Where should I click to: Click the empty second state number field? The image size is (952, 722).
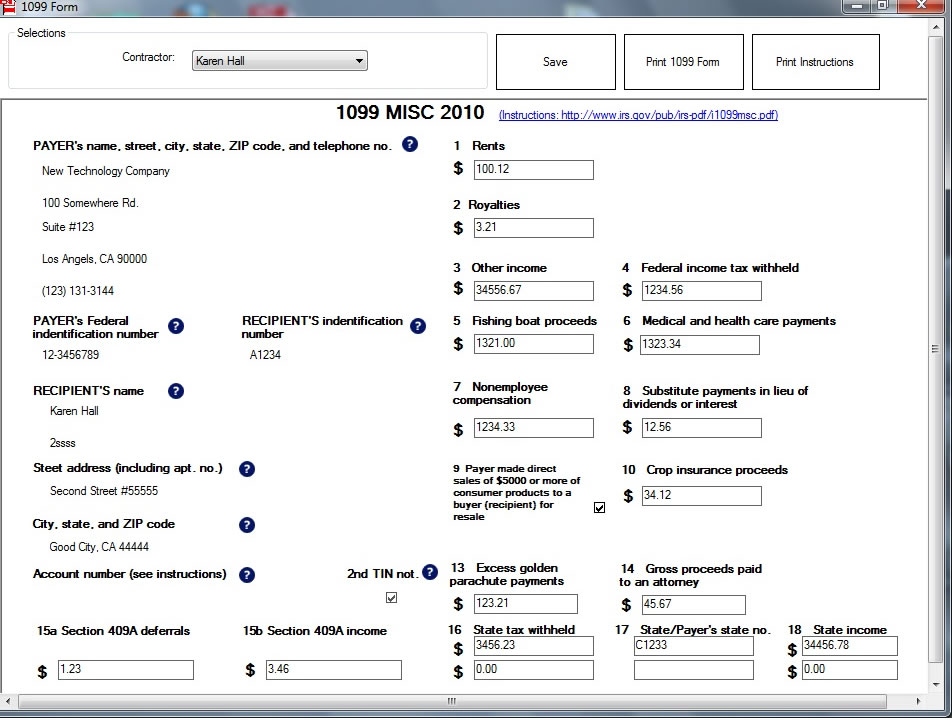(694, 670)
